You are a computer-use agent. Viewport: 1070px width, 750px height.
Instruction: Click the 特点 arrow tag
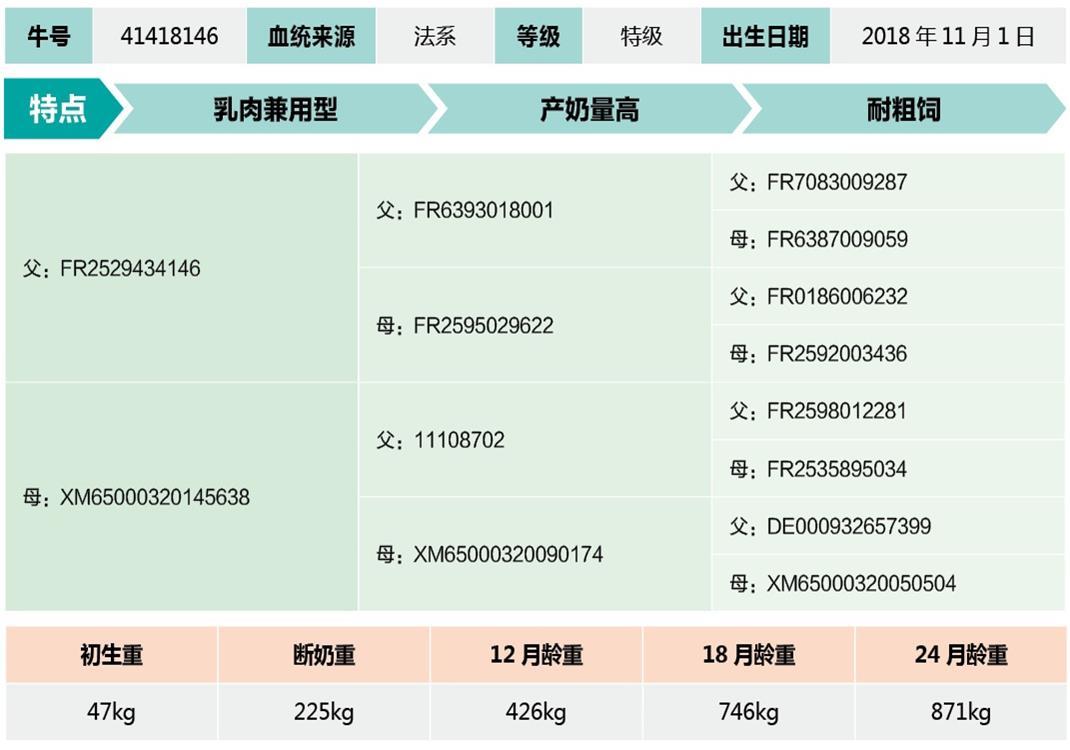58,109
